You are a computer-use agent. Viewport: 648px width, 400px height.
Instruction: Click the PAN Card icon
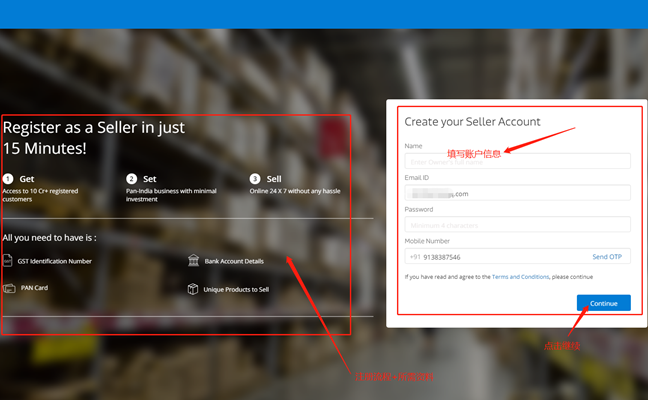tap(8, 288)
